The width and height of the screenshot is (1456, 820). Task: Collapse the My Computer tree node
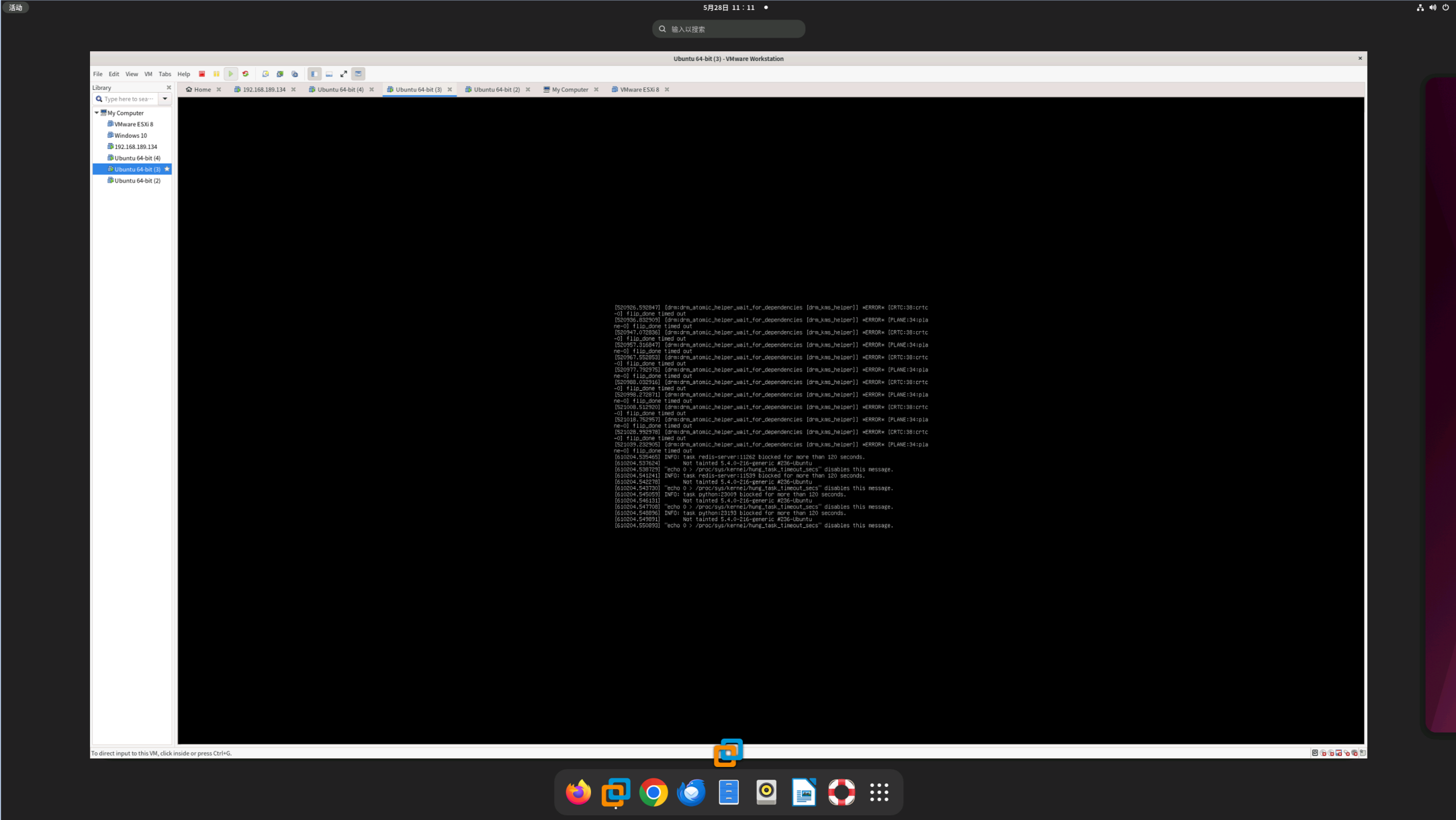pos(97,113)
